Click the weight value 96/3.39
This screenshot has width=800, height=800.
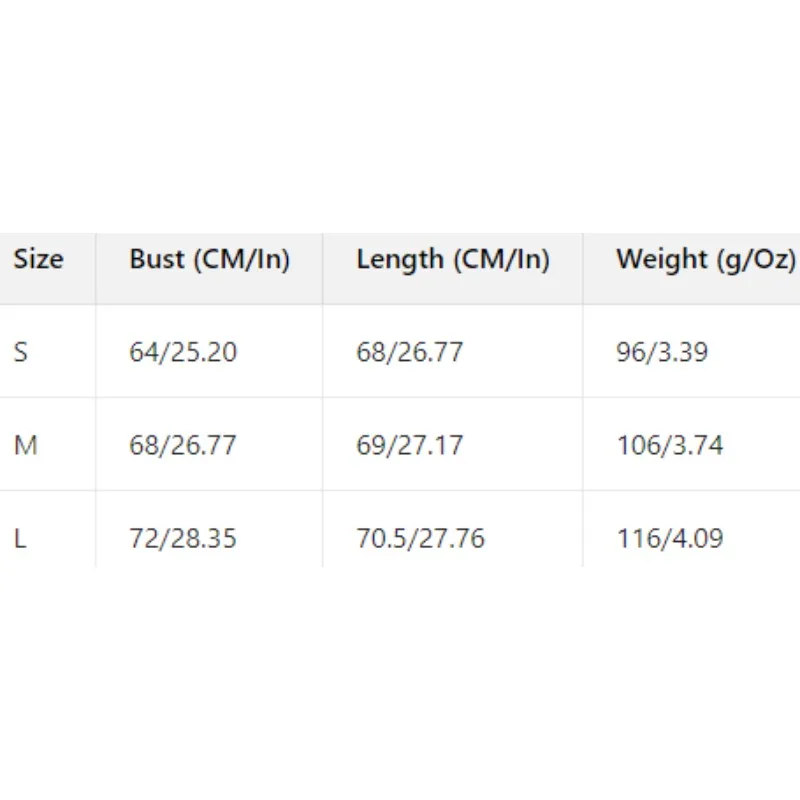tap(662, 352)
